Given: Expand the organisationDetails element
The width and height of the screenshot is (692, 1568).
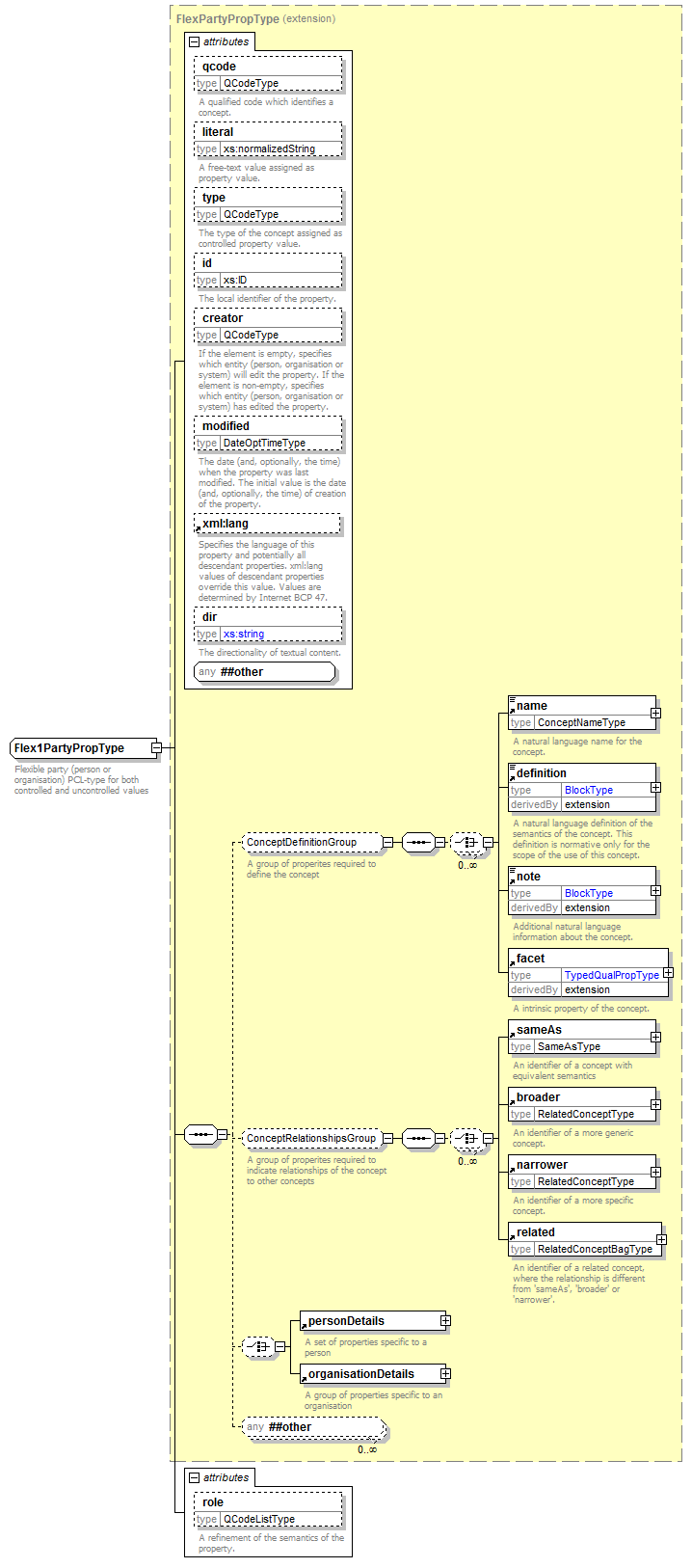Looking at the screenshot, I should coord(445,1373).
